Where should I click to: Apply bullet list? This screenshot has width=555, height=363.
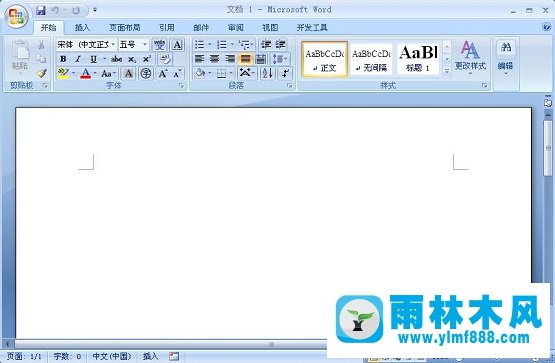click(x=199, y=45)
